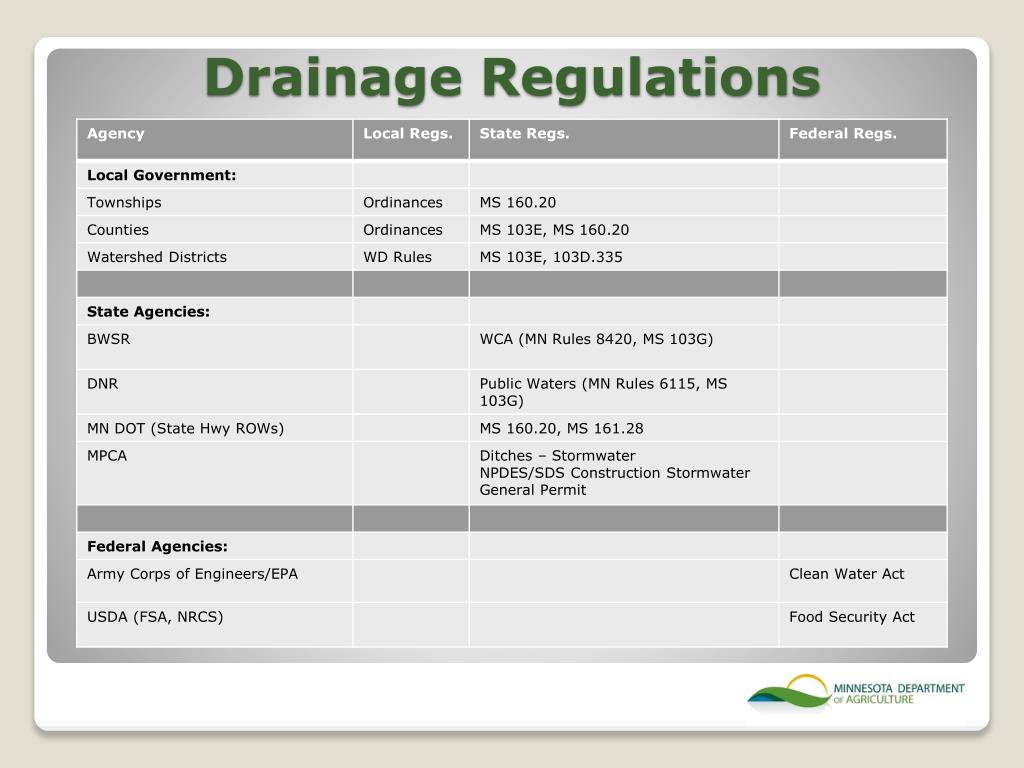Screen dimensions: 1024x768
Task: Select the USDA (FSA, NRCS) row label
Action: 155,617
